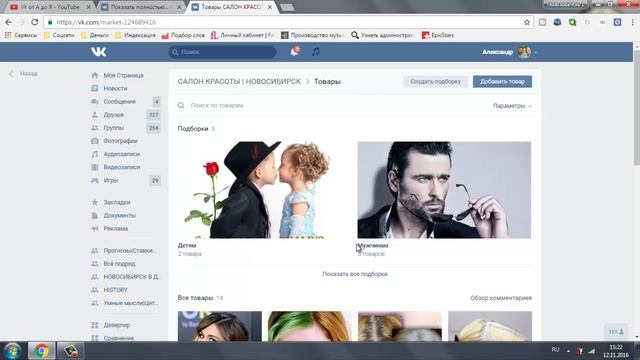Click the Группы people icon
Image resolution: width=640 pixels, height=360 pixels.
click(x=95, y=128)
